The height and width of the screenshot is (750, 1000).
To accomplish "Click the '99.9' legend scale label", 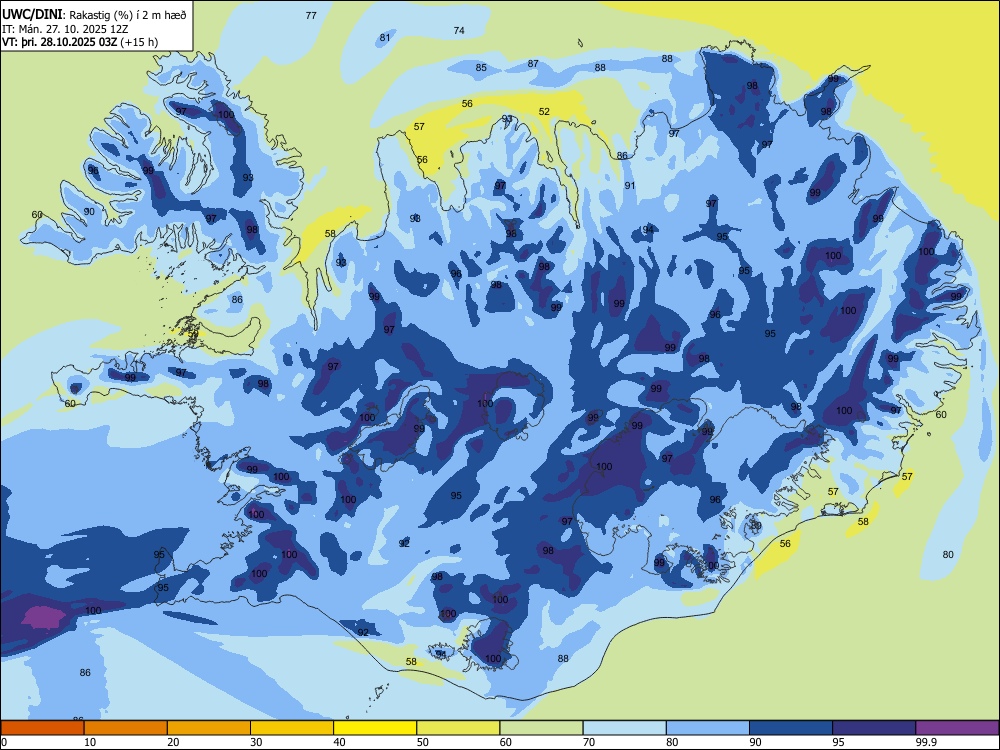I will click(926, 742).
